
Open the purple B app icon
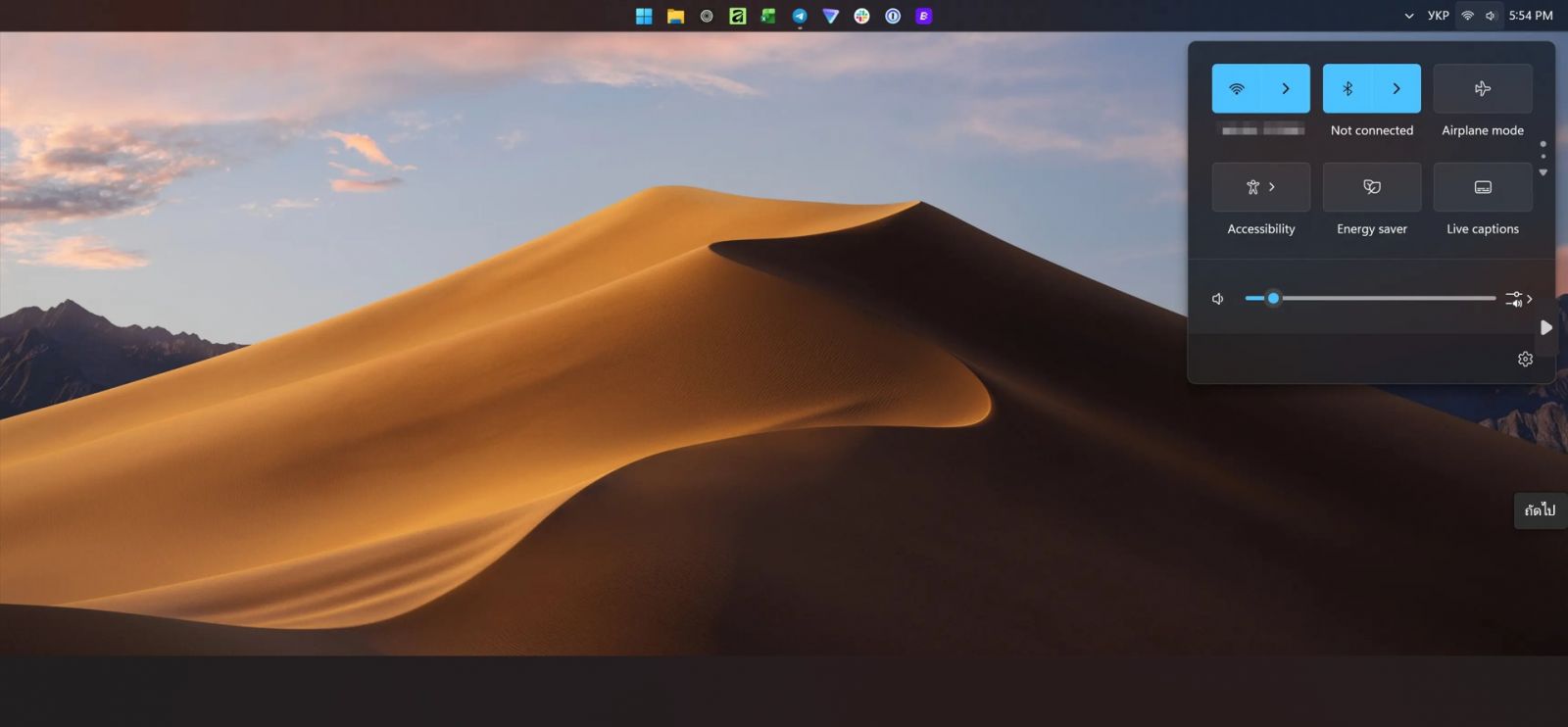(923, 16)
